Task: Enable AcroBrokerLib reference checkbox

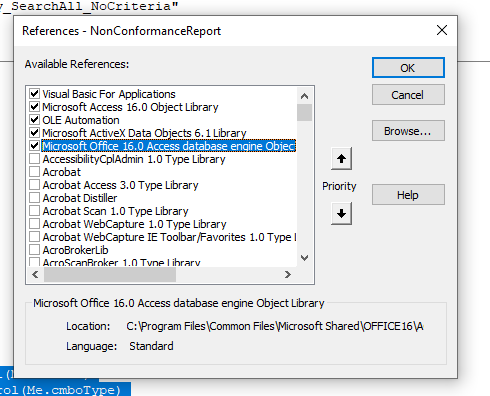Action: [x=35, y=250]
